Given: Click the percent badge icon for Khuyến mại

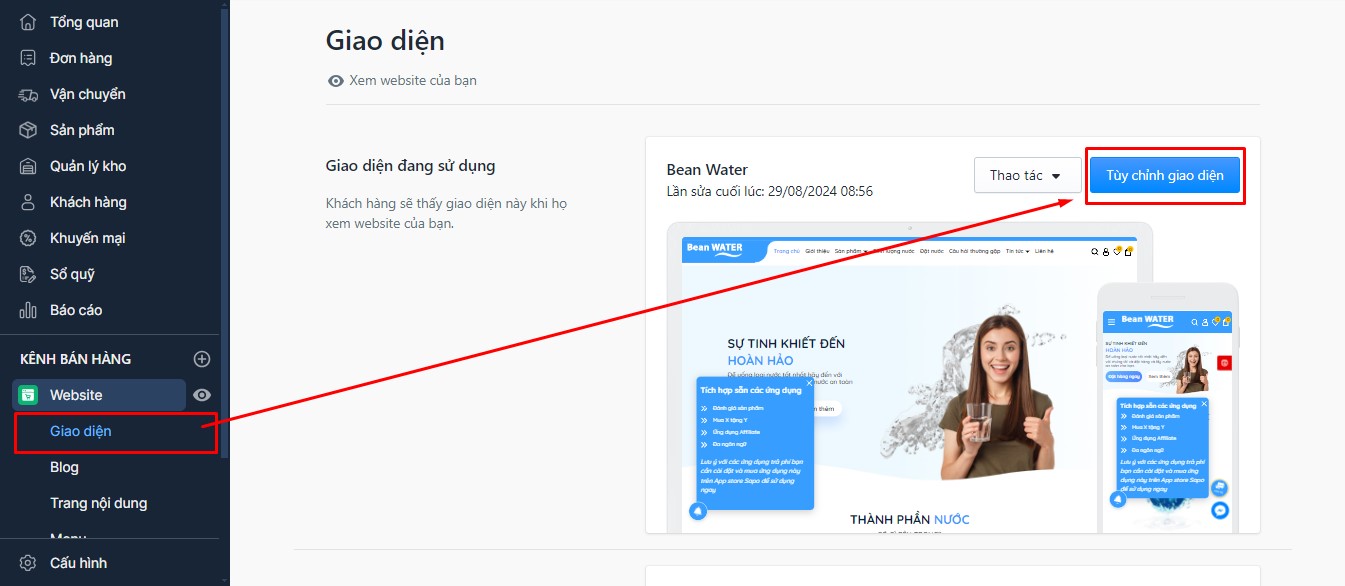Looking at the screenshot, I should coord(28,238).
